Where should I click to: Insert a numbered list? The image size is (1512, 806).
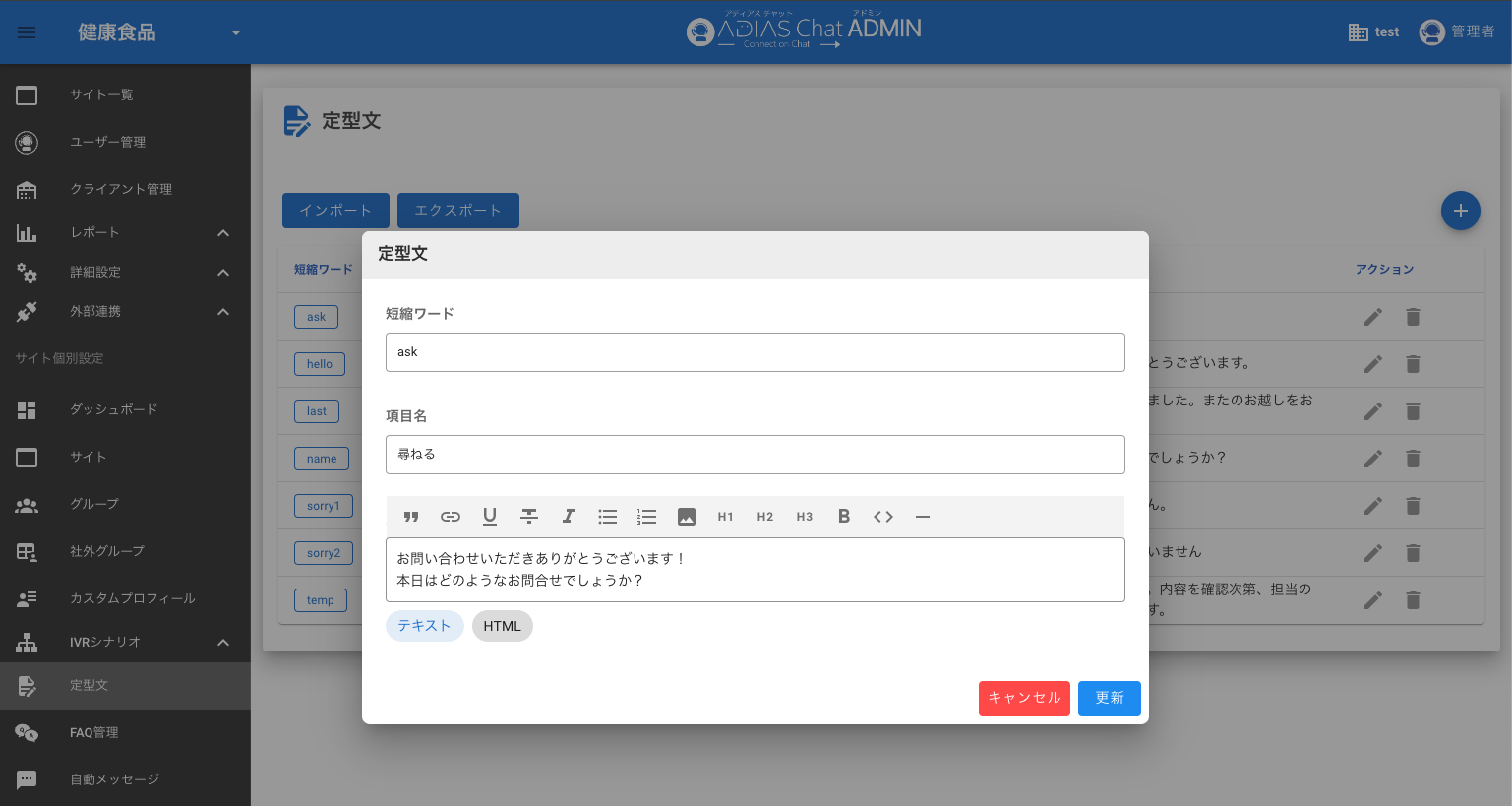647,517
